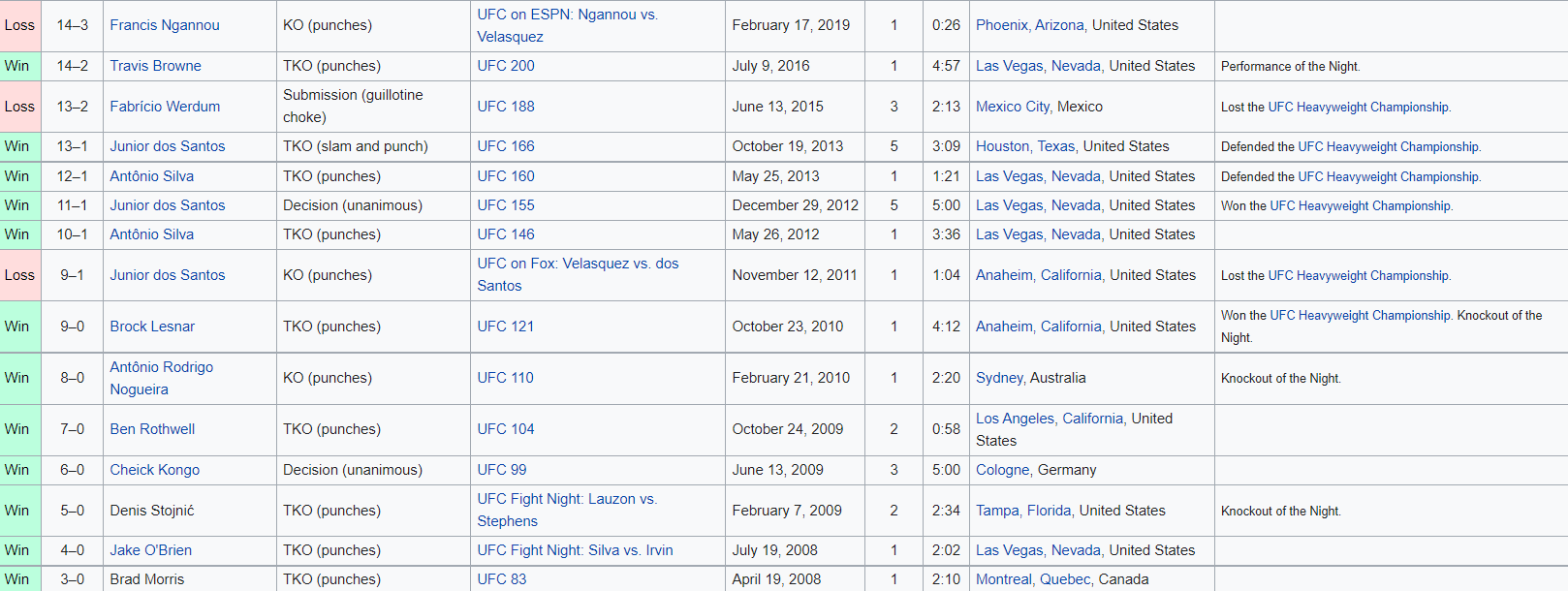Click the fight time '0:58'
The width and height of the screenshot is (1568, 591).
point(946,429)
